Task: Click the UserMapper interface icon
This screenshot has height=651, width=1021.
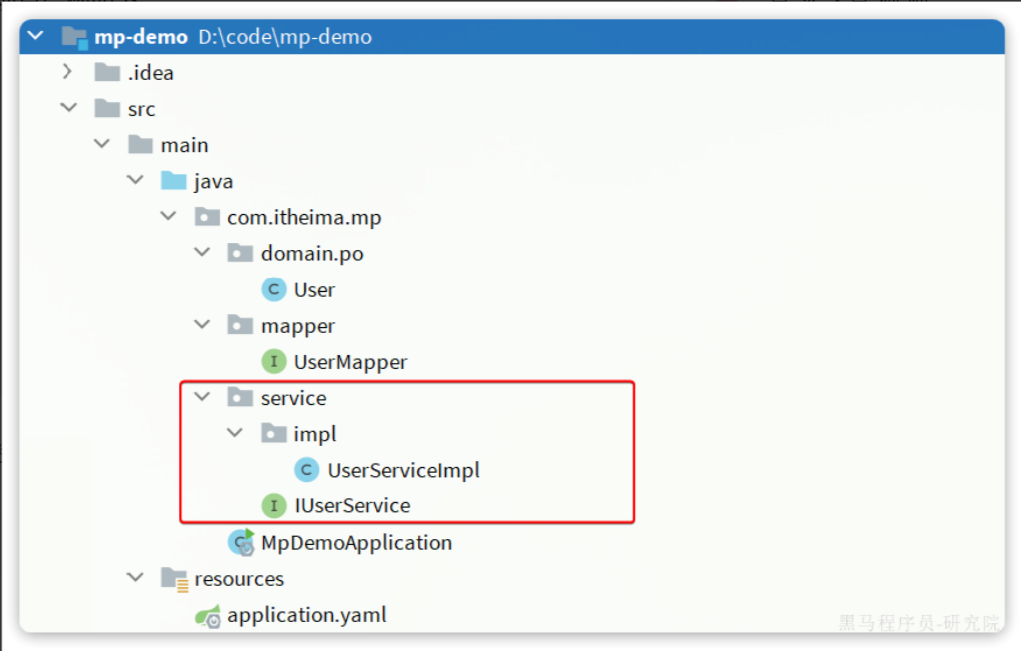Action: click(x=273, y=362)
